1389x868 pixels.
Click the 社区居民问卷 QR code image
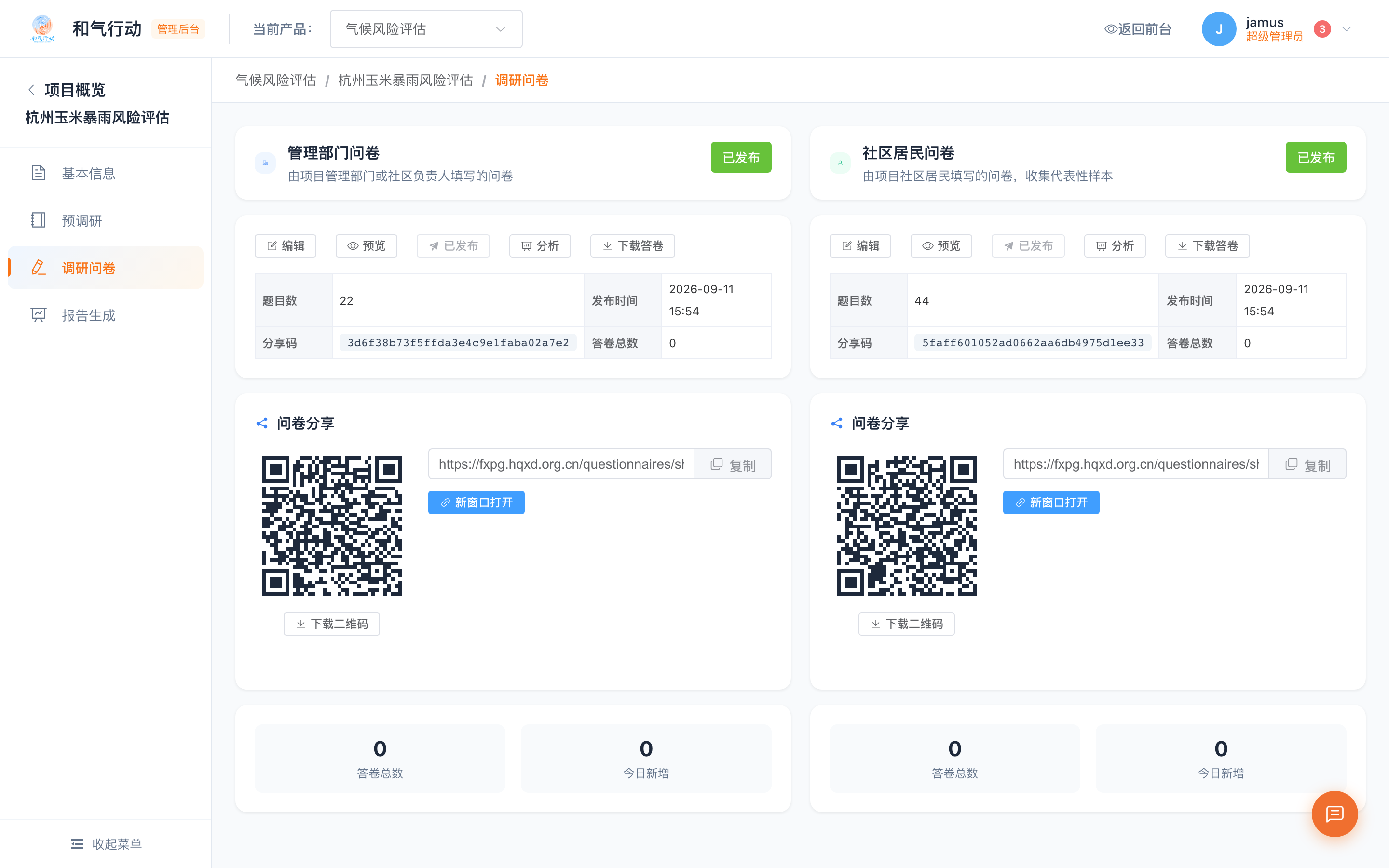pos(907,526)
